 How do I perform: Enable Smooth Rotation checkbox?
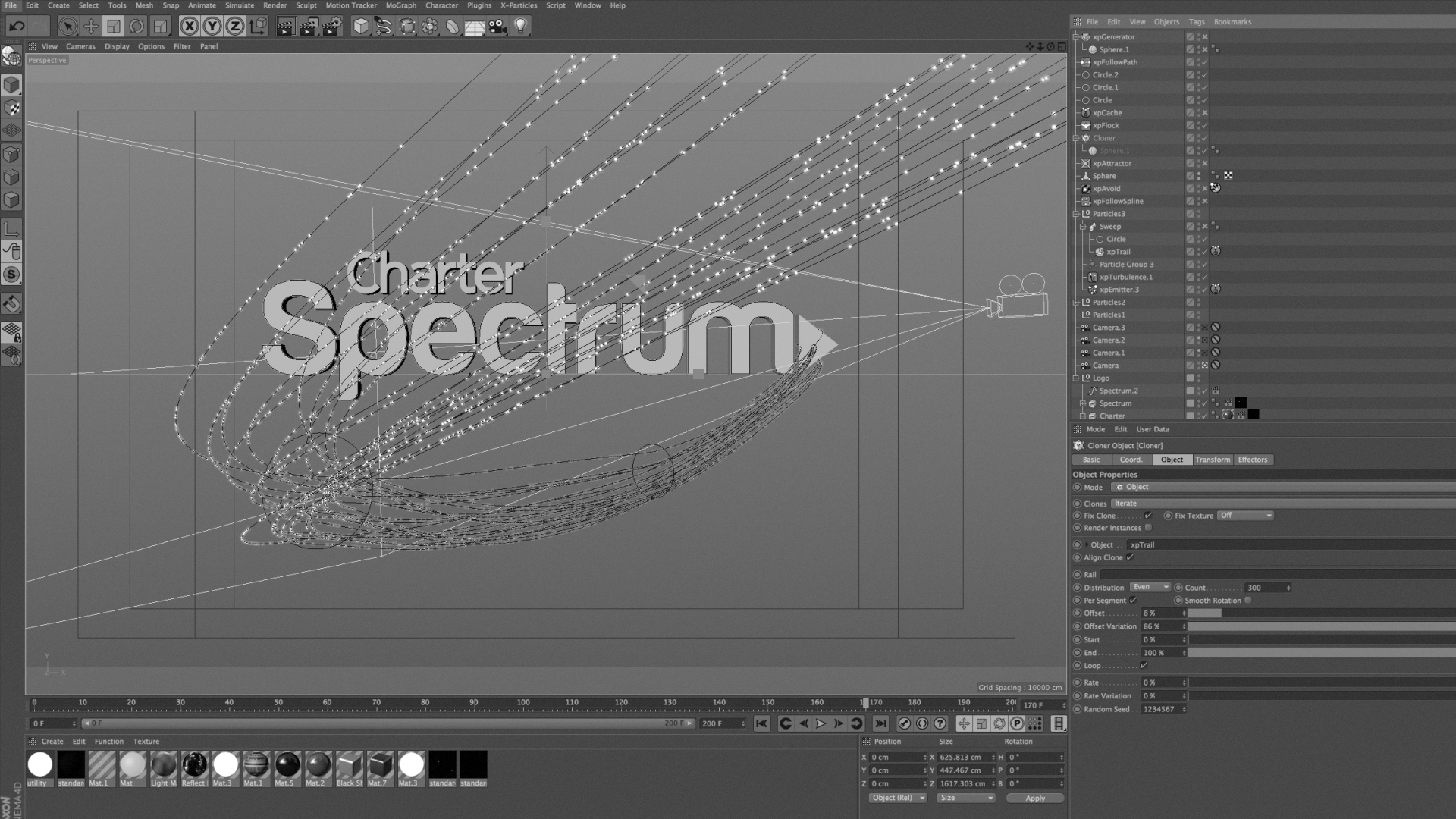tap(1248, 601)
